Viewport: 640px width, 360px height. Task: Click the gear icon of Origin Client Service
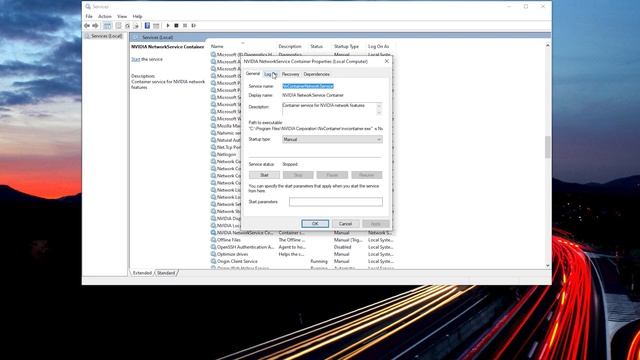click(213, 261)
